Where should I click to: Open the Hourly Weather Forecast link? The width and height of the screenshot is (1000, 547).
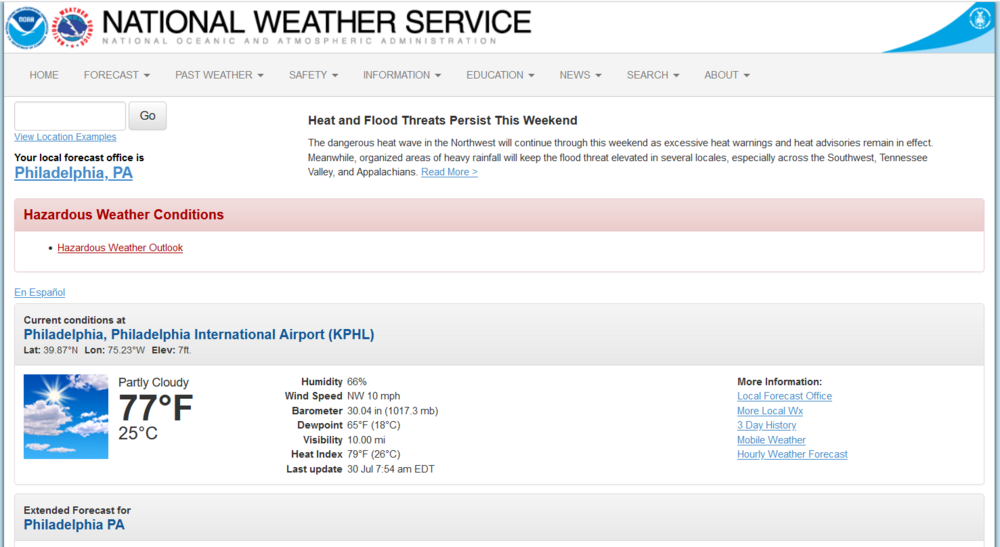(792, 455)
